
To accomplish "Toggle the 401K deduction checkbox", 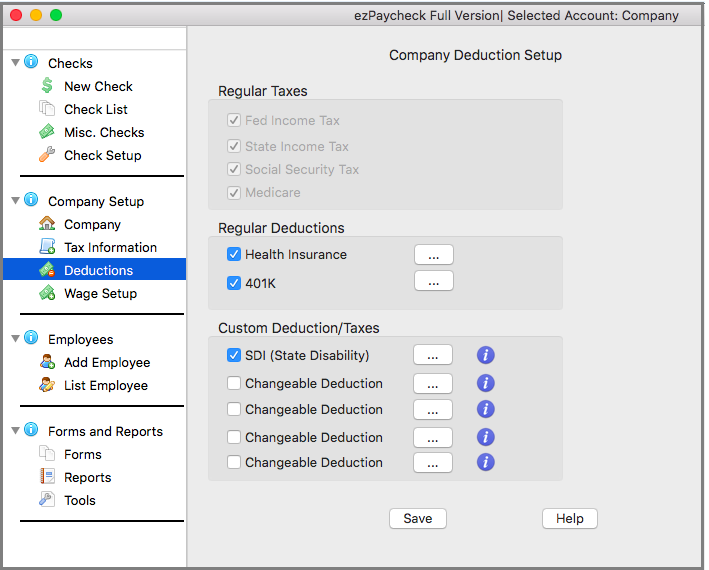I will [234, 283].
